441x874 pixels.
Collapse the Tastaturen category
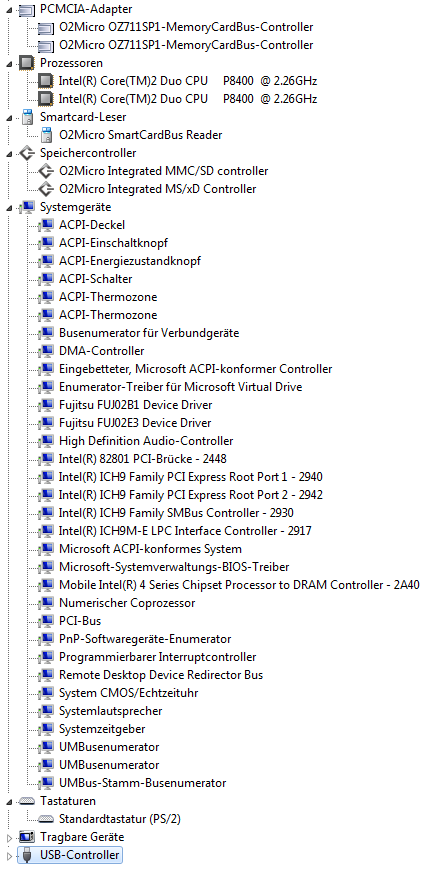coord(9,801)
